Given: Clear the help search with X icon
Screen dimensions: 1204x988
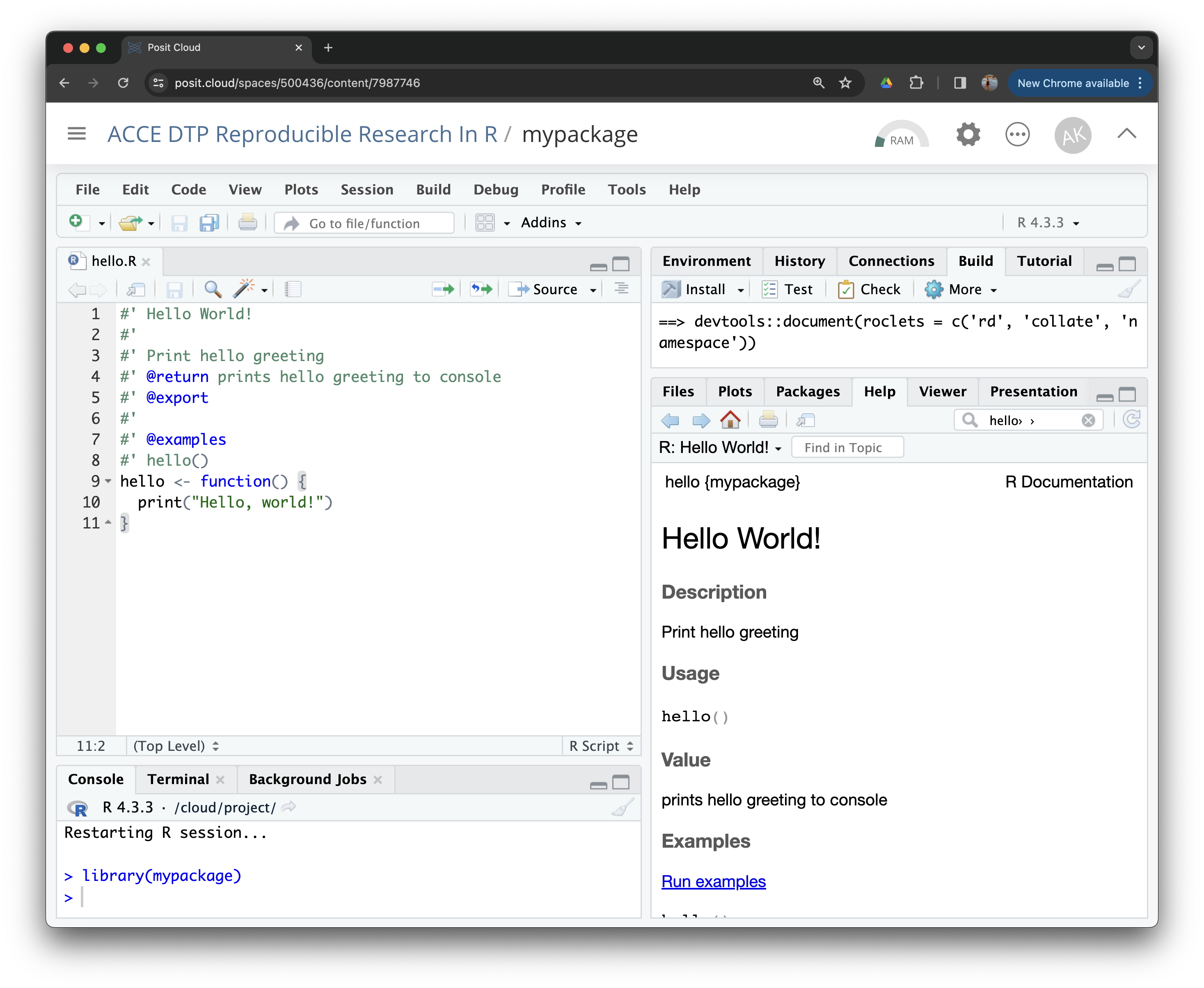Looking at the screenshot, I should click(1088, 421).
